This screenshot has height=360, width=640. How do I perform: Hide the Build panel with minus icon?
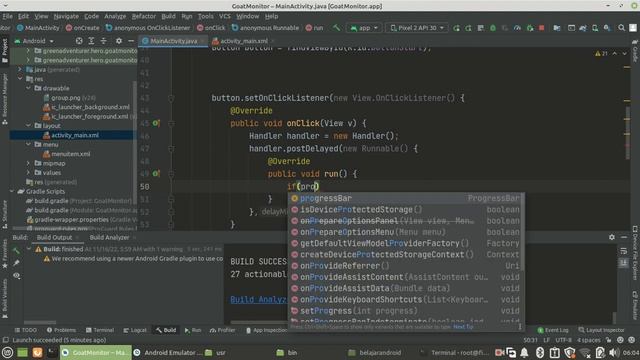point(624,237)
